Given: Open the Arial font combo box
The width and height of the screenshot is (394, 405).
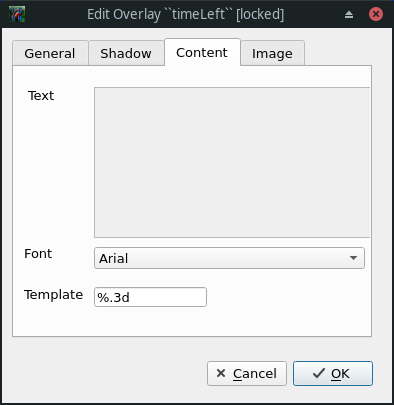Looking at the screenshot, I should (229, 258).
